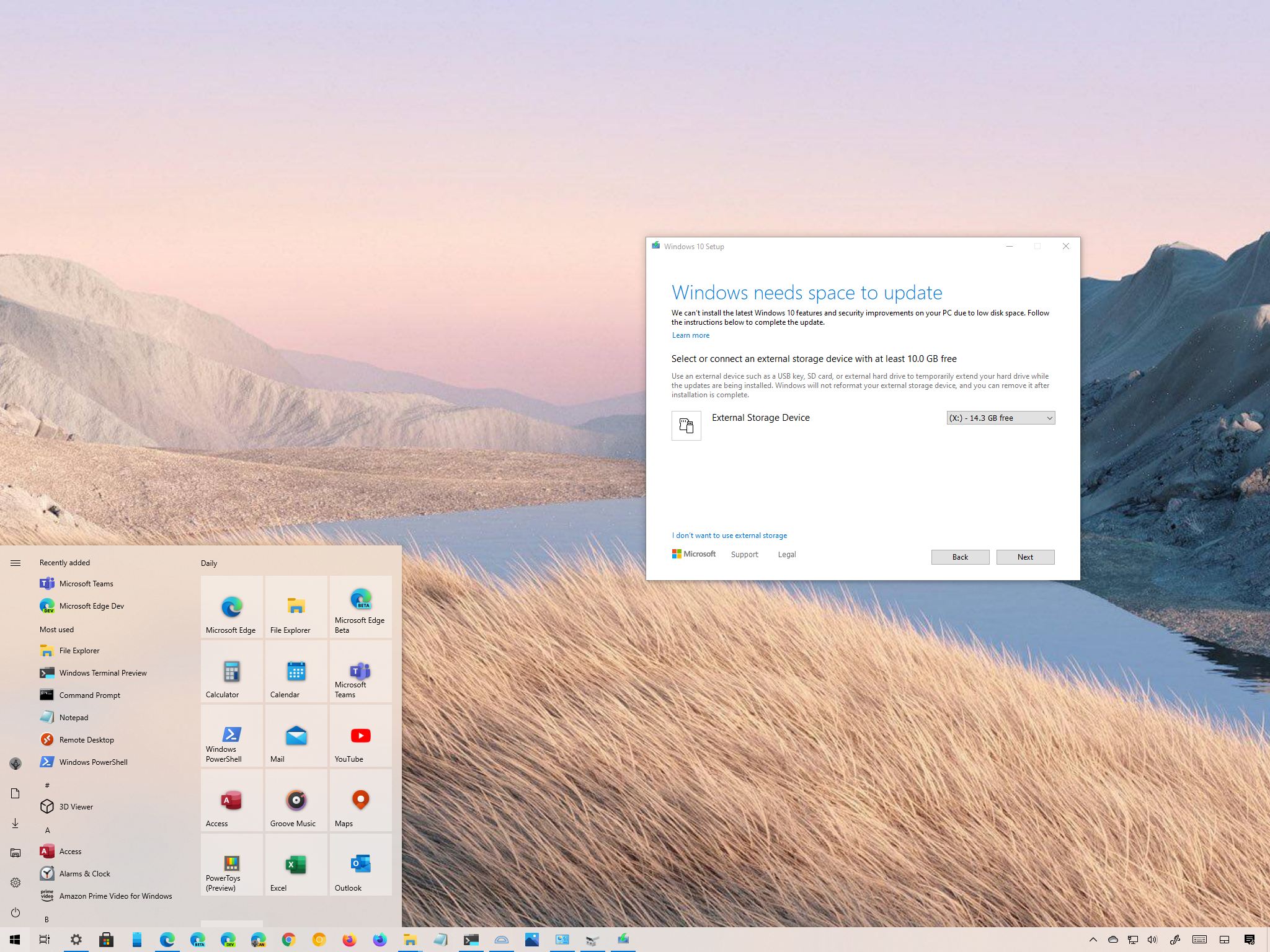The width and height of the screenshot is (1270, 952).
Task: Open Amazon Prime Video for Windows
Action: 112,896
